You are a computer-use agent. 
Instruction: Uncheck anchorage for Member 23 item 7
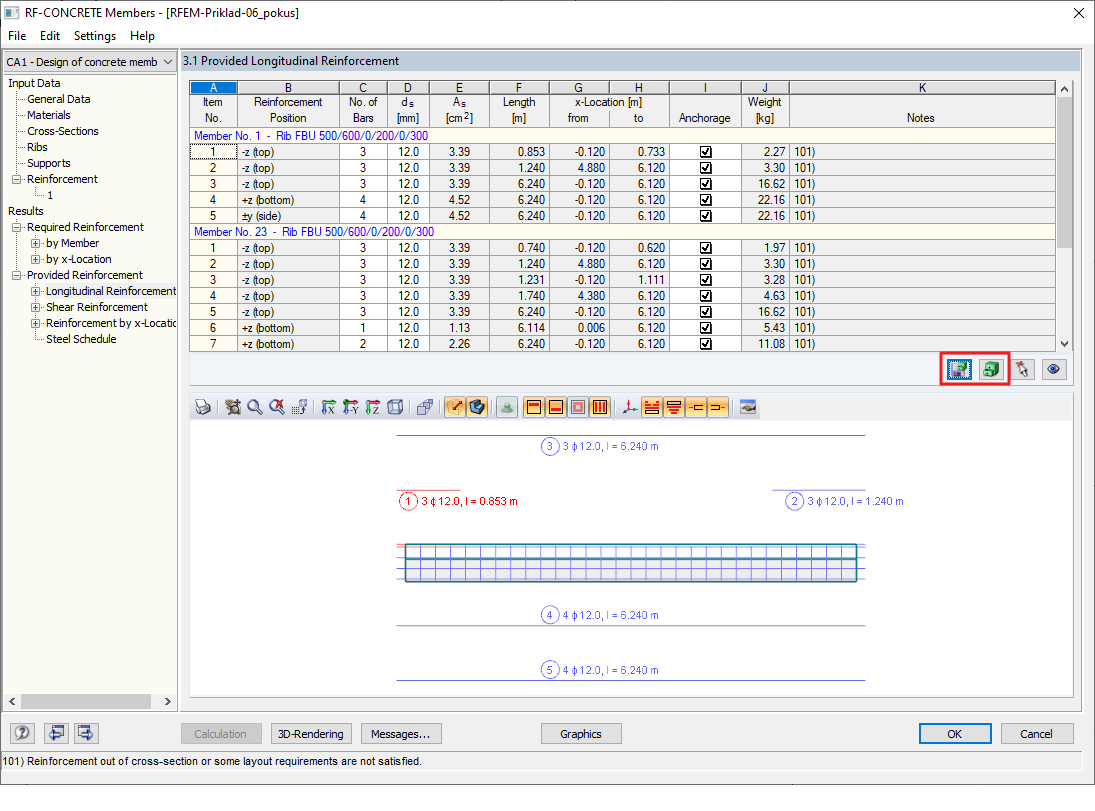[x=705, y=344]
